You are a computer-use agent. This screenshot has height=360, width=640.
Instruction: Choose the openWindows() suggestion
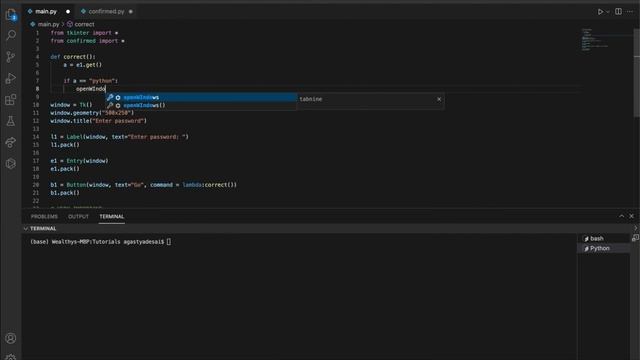(201, 105)
